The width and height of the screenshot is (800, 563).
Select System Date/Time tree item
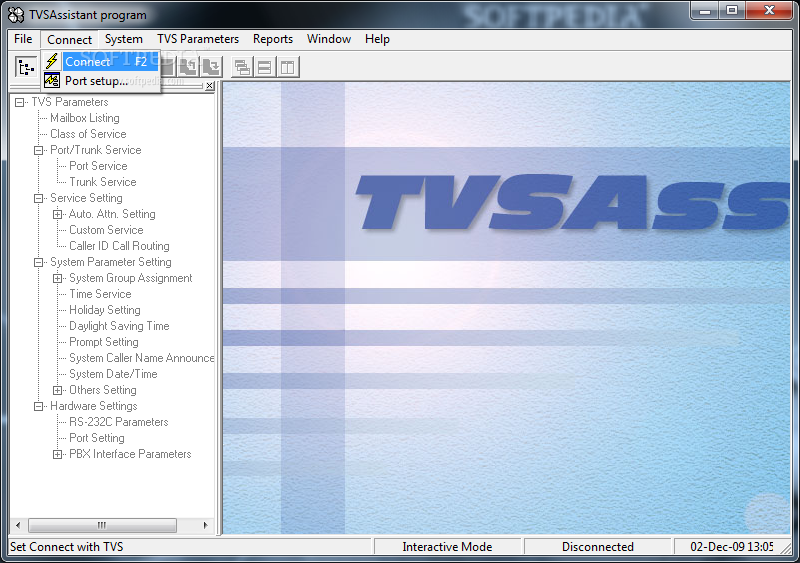[x=113, y=374]
